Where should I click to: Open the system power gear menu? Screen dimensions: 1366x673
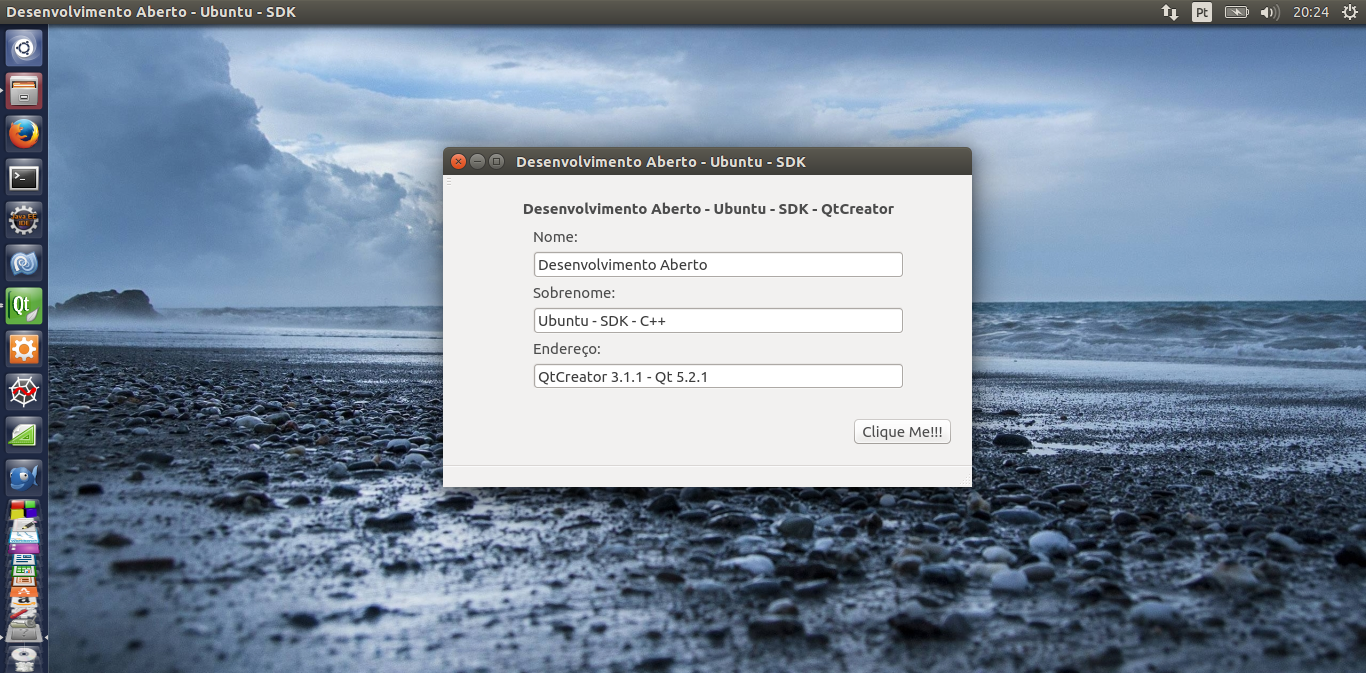[1348, 13]
